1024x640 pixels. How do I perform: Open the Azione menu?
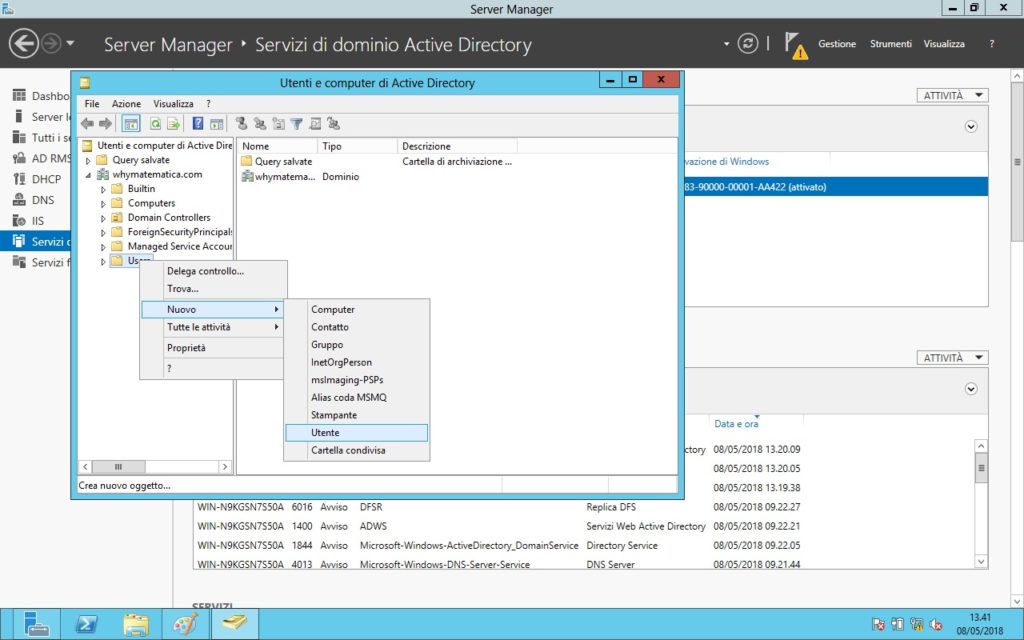pos(126,104)
